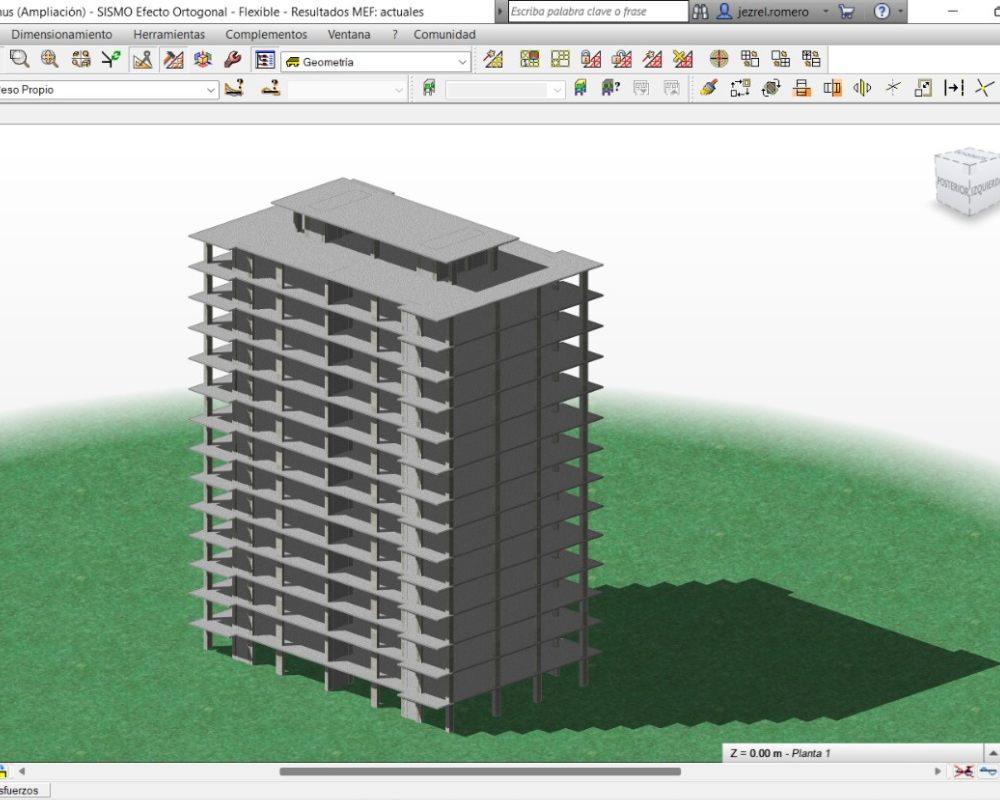
Task: Open the Complementos menu
Action: (266, 34)
